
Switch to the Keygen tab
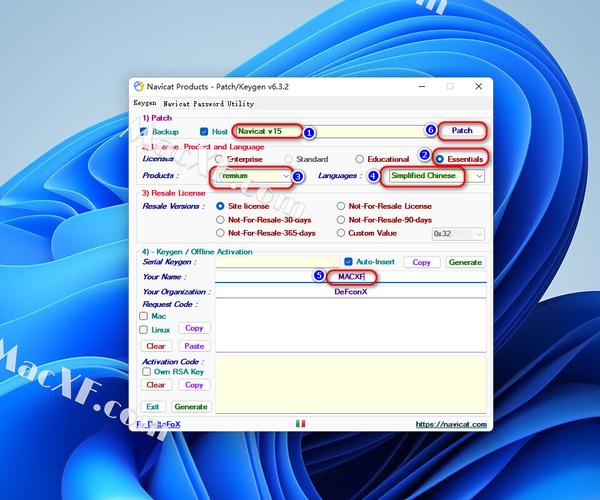pos(145,103)
